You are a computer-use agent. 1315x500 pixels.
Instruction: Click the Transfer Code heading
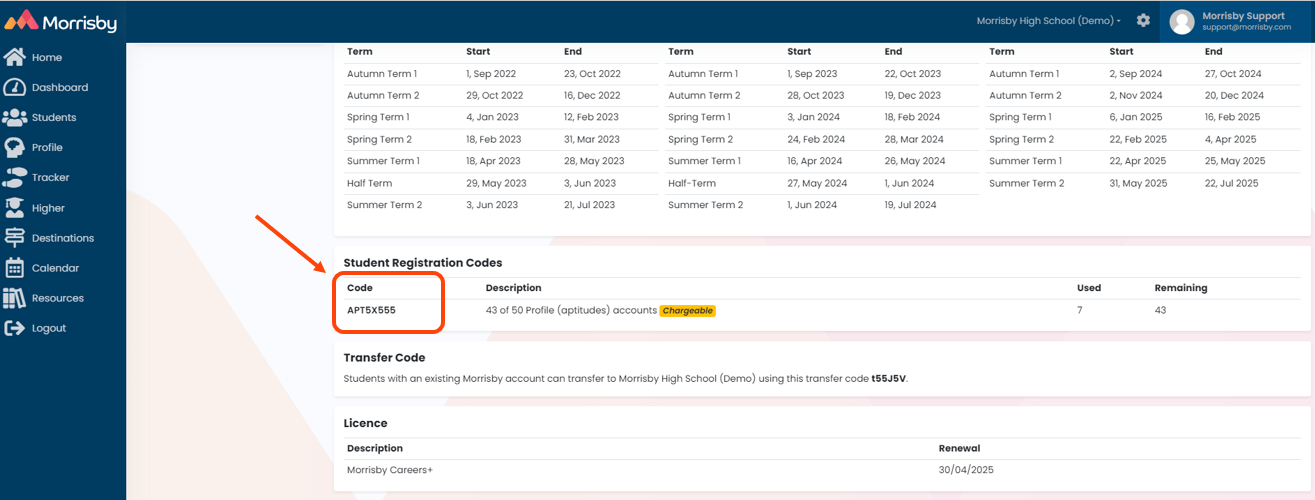click(x=384, y=357)
